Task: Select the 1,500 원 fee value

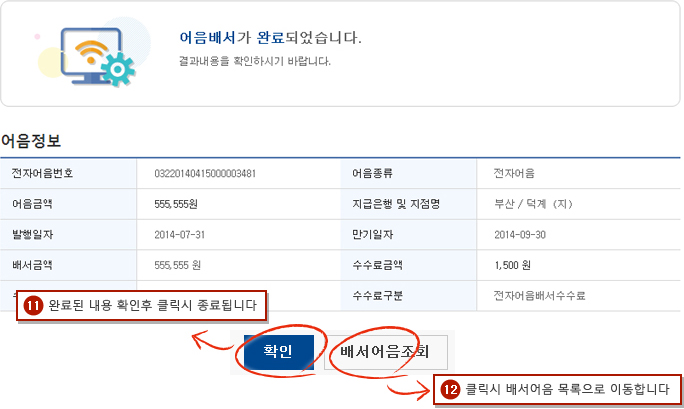Action: pos(512,265)
